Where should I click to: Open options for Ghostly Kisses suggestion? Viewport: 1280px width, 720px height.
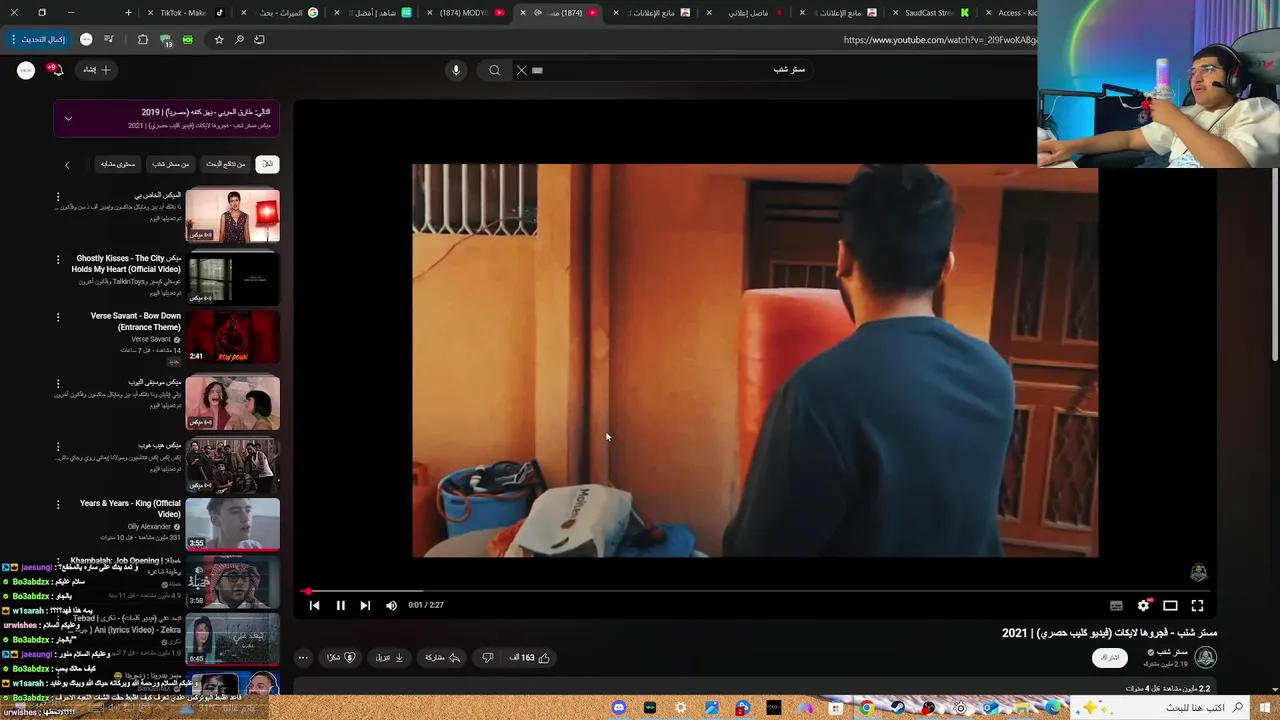click(58, 259)
